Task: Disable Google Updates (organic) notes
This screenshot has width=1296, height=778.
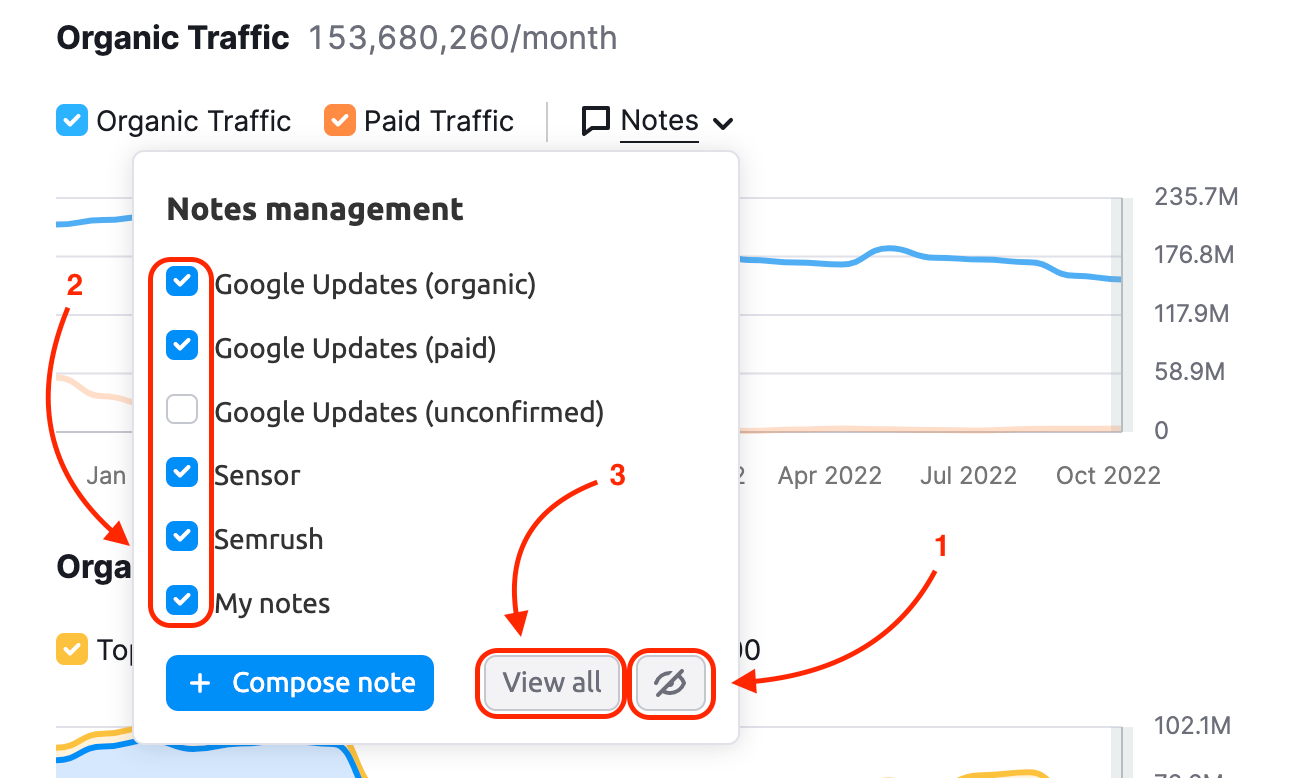Action: click(181, 283)
